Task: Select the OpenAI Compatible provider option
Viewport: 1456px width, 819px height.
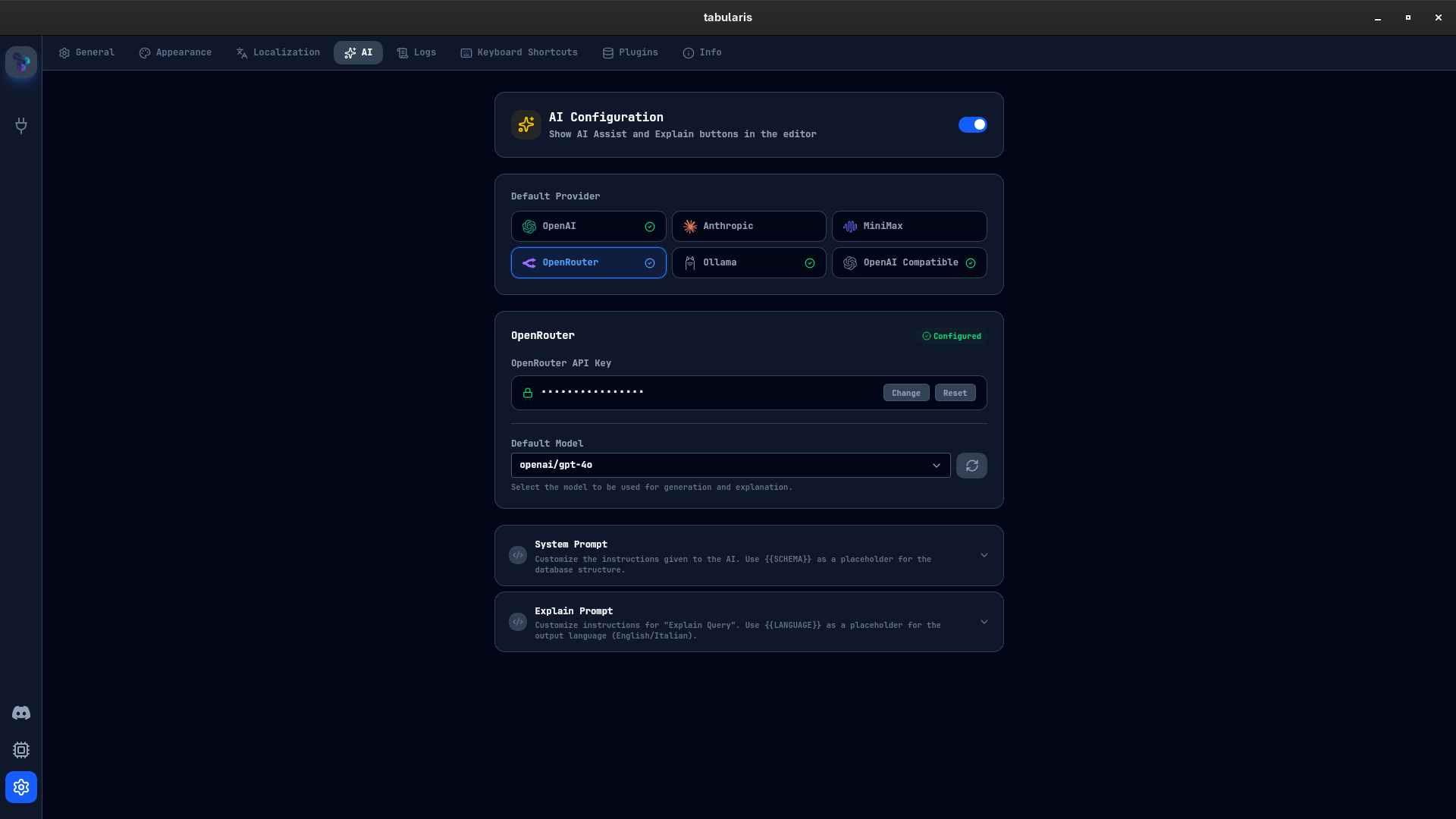Action: (x=908, y=262)
